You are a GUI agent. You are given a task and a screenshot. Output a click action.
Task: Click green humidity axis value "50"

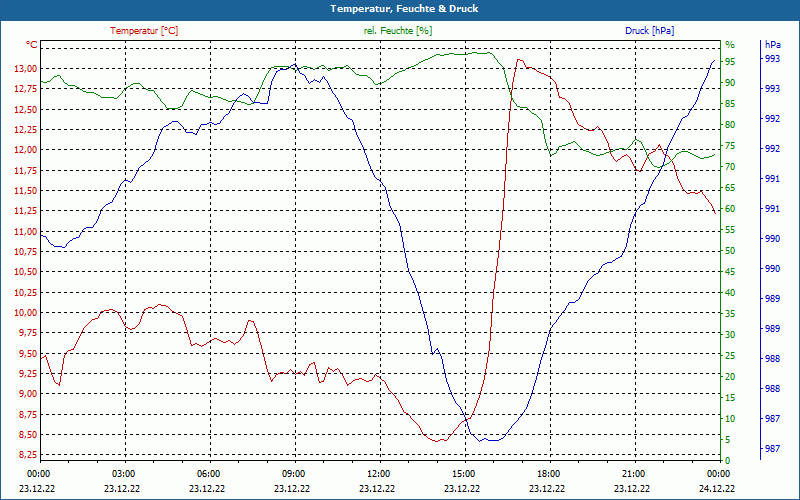730,251
